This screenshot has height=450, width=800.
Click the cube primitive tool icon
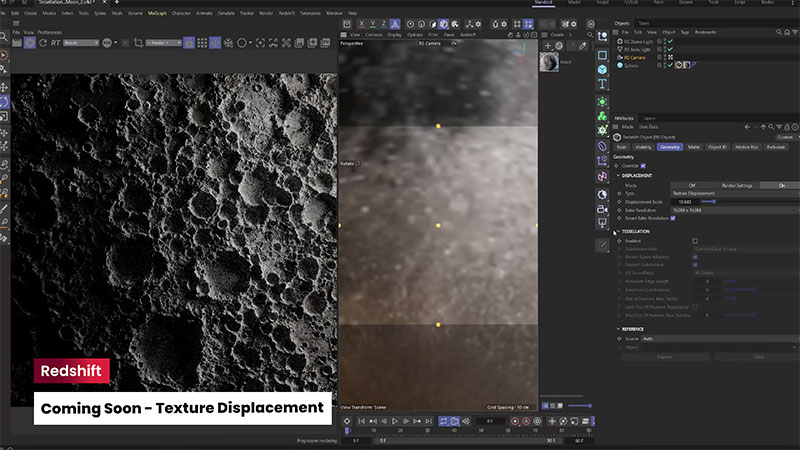[x=602, y=69]
